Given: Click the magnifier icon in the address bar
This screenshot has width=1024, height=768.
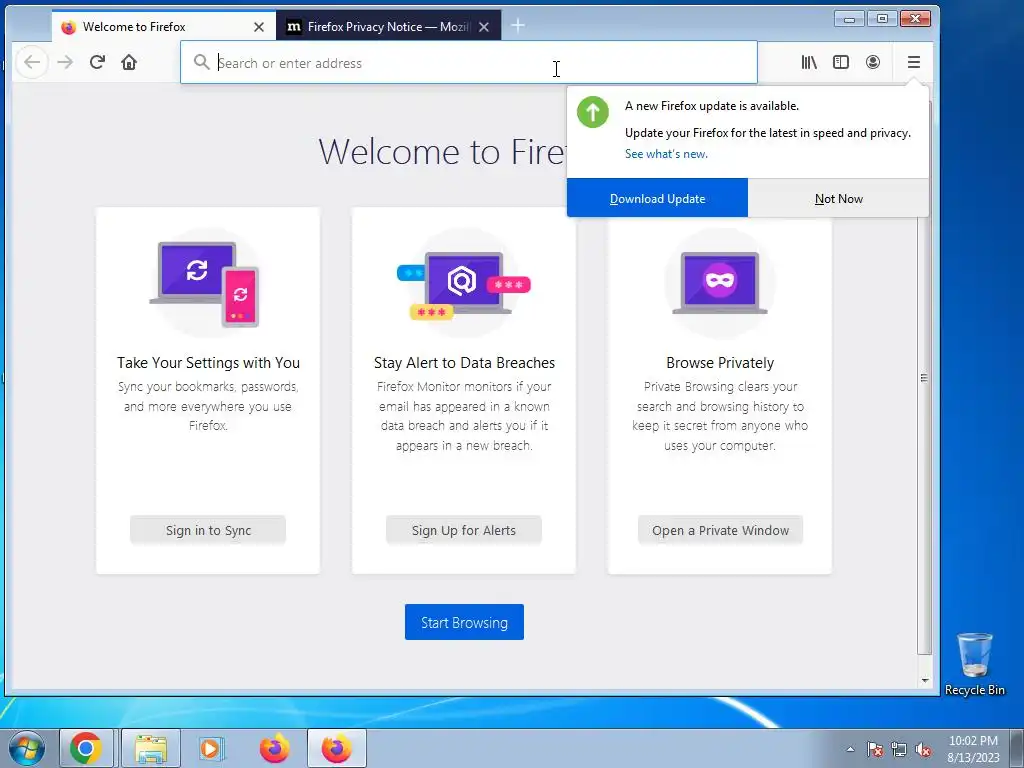Looking at the screenshot, I should [x=201, y=62].
